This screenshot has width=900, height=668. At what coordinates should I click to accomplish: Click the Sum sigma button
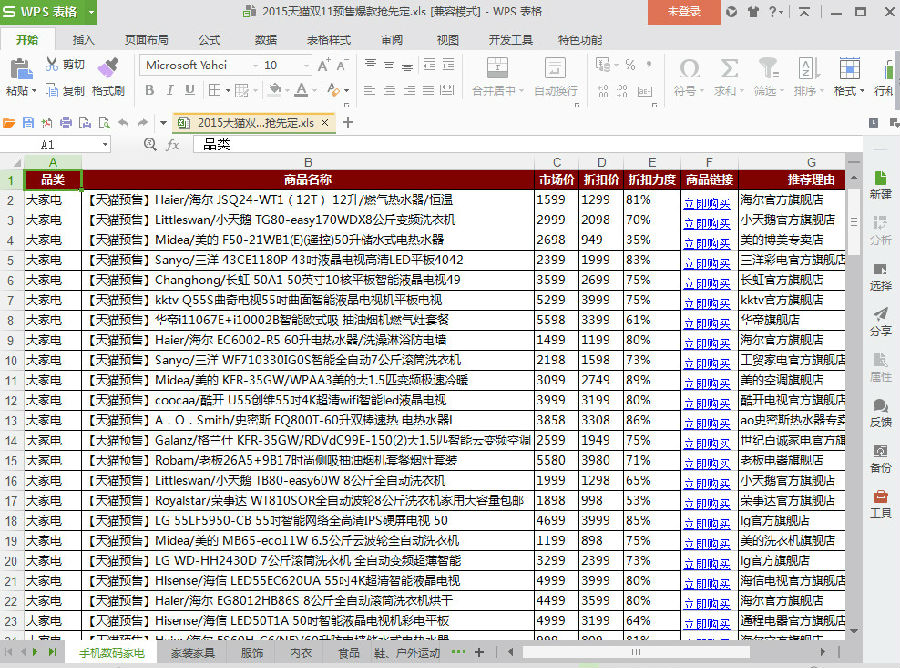click(729, 76)
